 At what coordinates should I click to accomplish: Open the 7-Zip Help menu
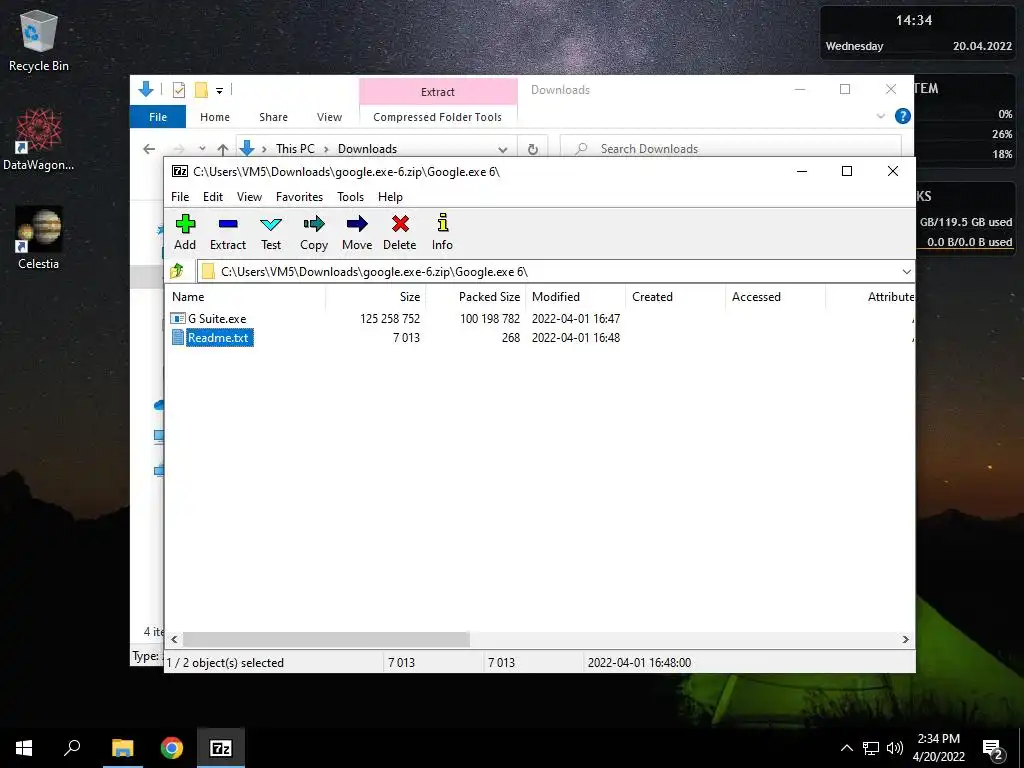point(390,197)
